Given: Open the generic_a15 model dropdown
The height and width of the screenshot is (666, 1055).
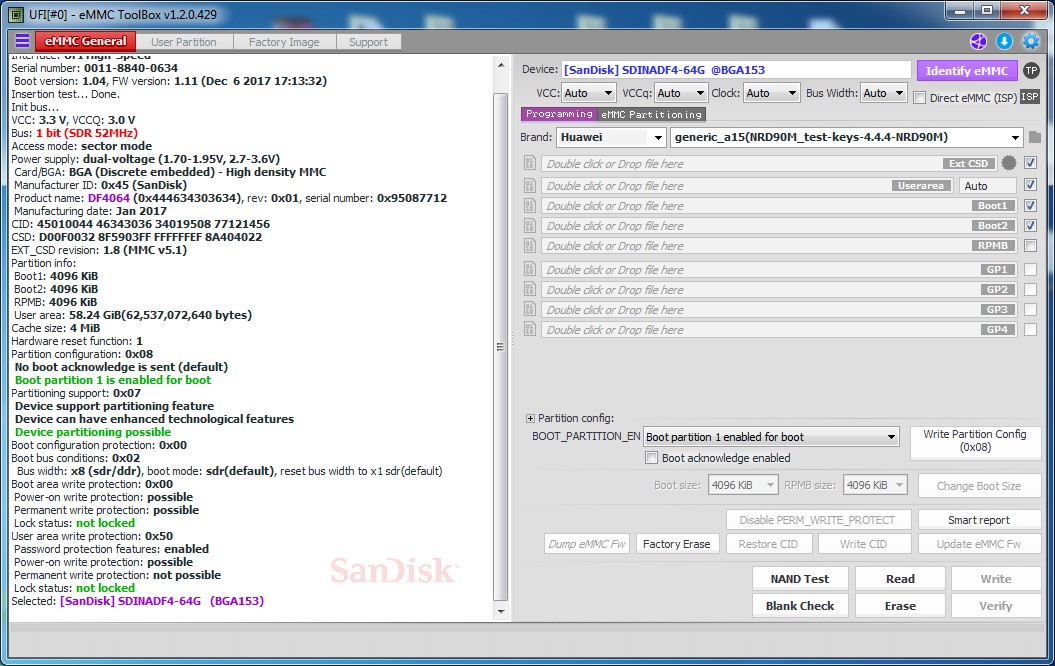Looking at the screenshot, I should pos(846,137).
